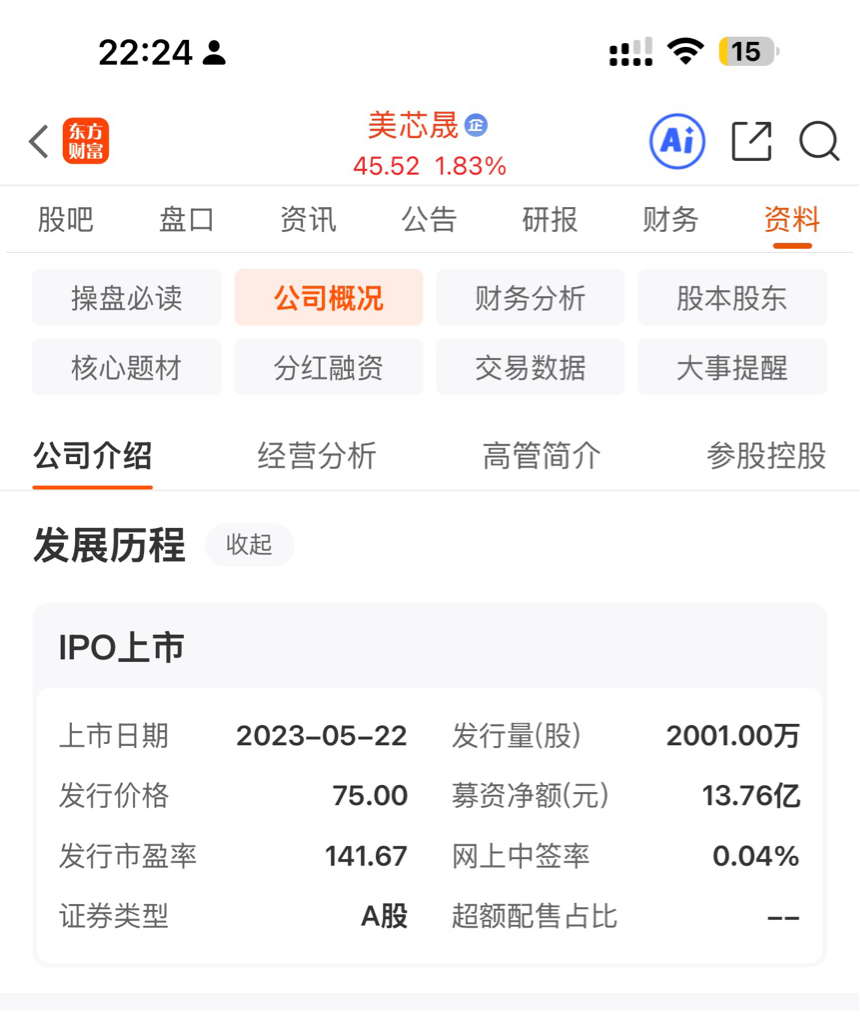The image size is (860, 1024).
Task: Tap the battery level indicator
Action: (x=748, y=52)
